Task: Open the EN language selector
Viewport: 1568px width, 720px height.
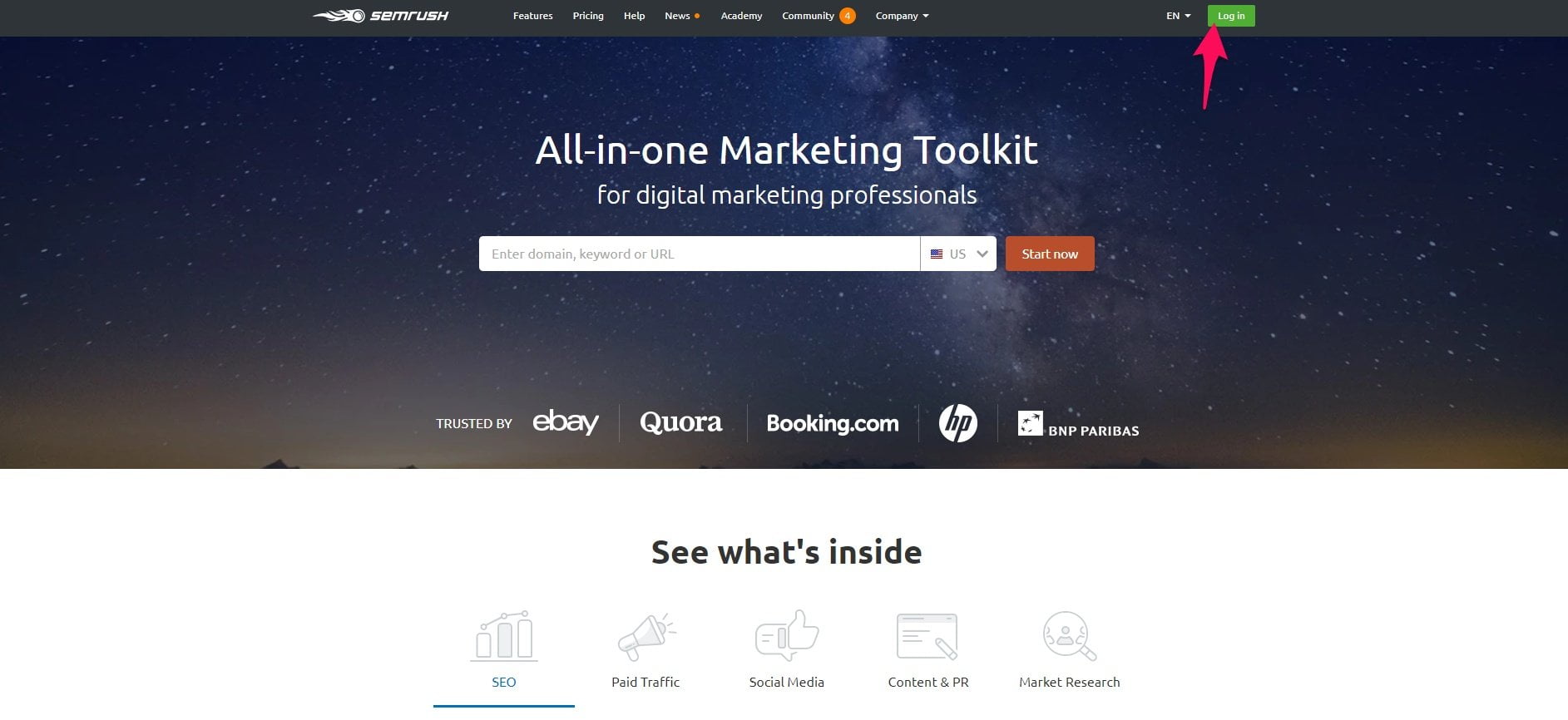Action: (x=1178, y=16)
